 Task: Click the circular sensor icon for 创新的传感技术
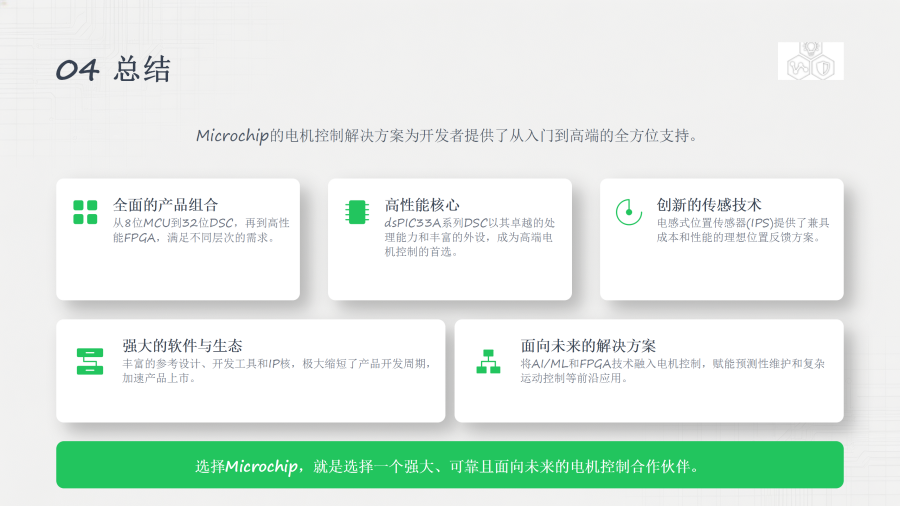point(629,212)
